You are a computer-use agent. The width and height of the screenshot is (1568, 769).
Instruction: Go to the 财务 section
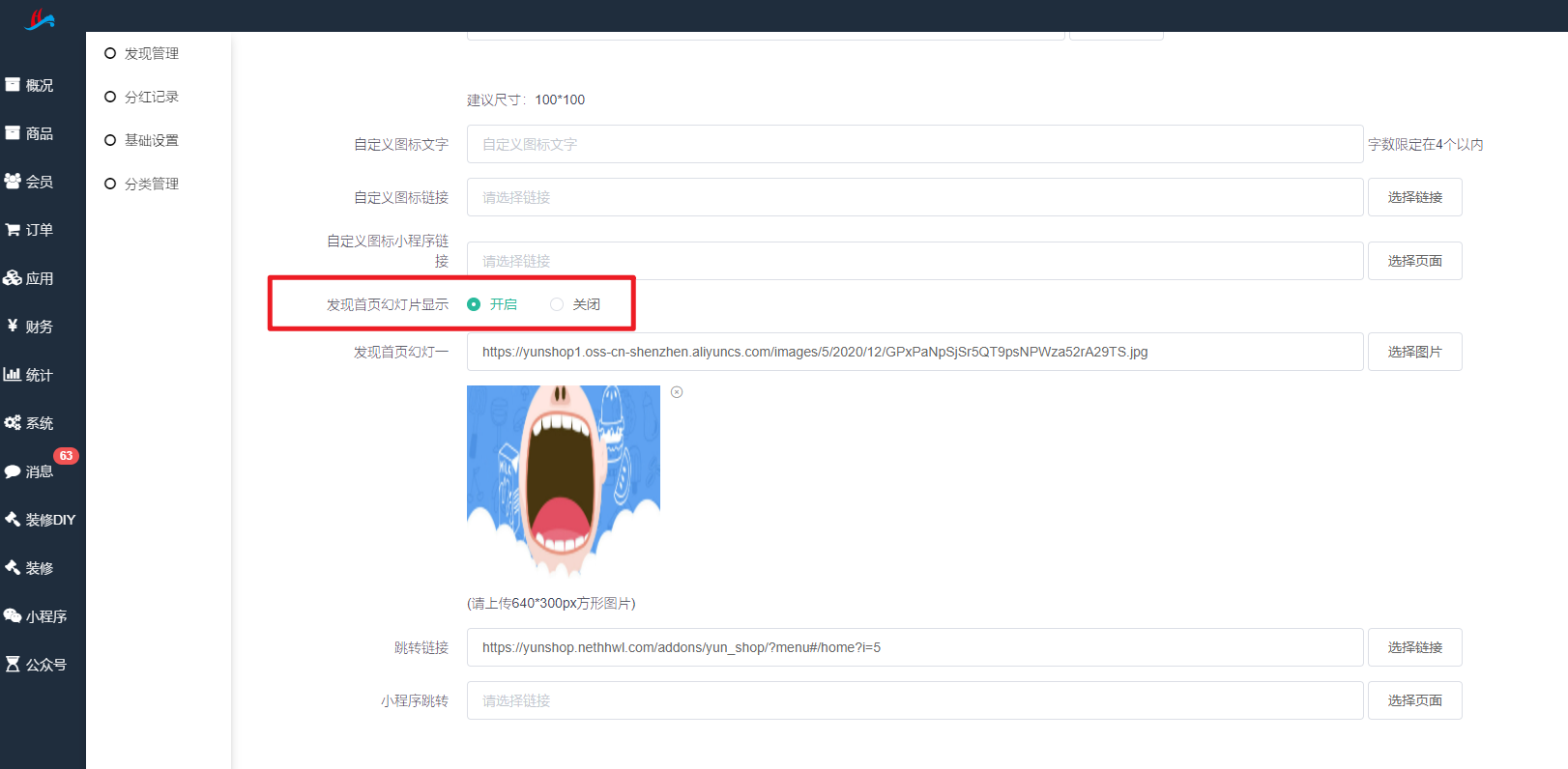(40, 327)
